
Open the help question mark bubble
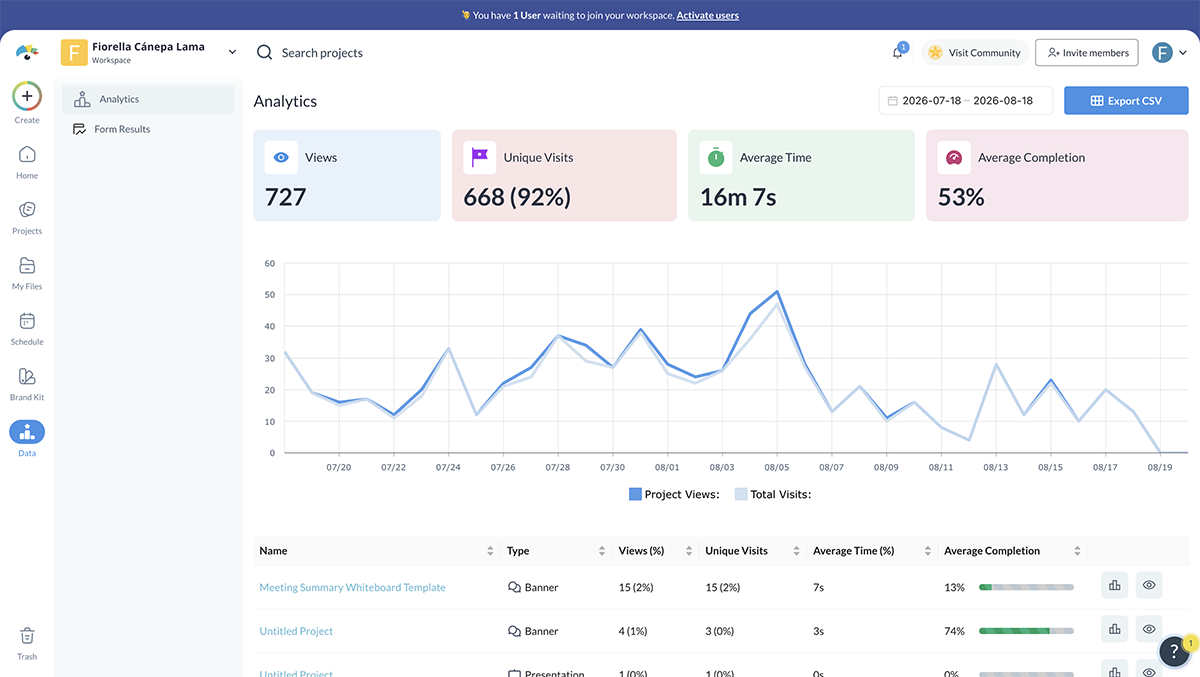(x=1174, y=651)
